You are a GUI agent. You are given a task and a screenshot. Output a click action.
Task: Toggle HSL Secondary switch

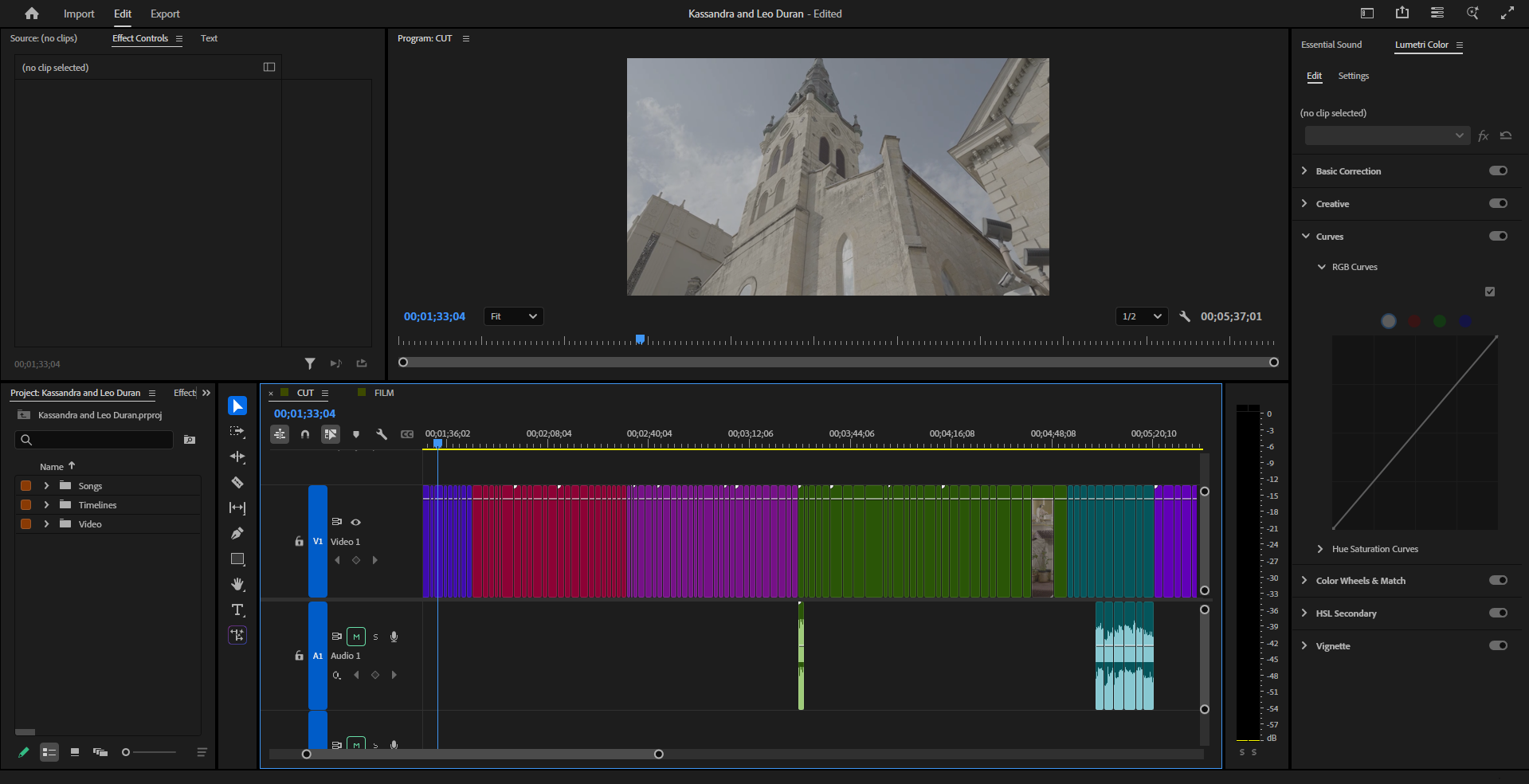click(1498, 613)
